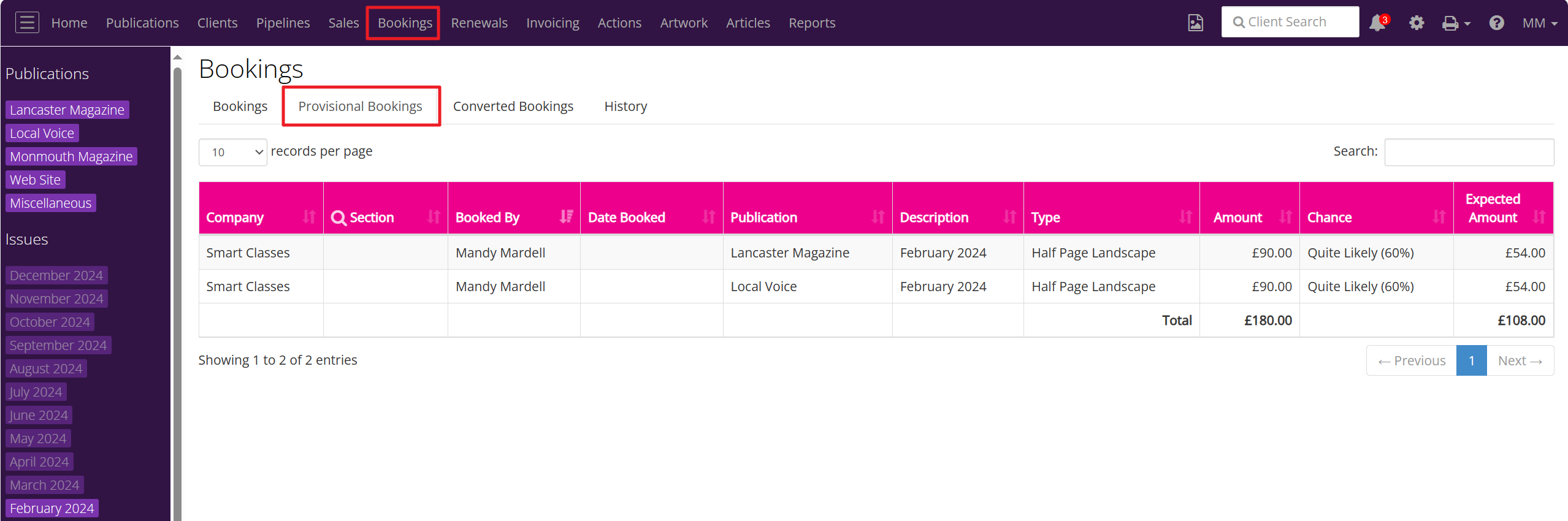Select July 2024 issue

pyautogui.click(x=36, y=392)
